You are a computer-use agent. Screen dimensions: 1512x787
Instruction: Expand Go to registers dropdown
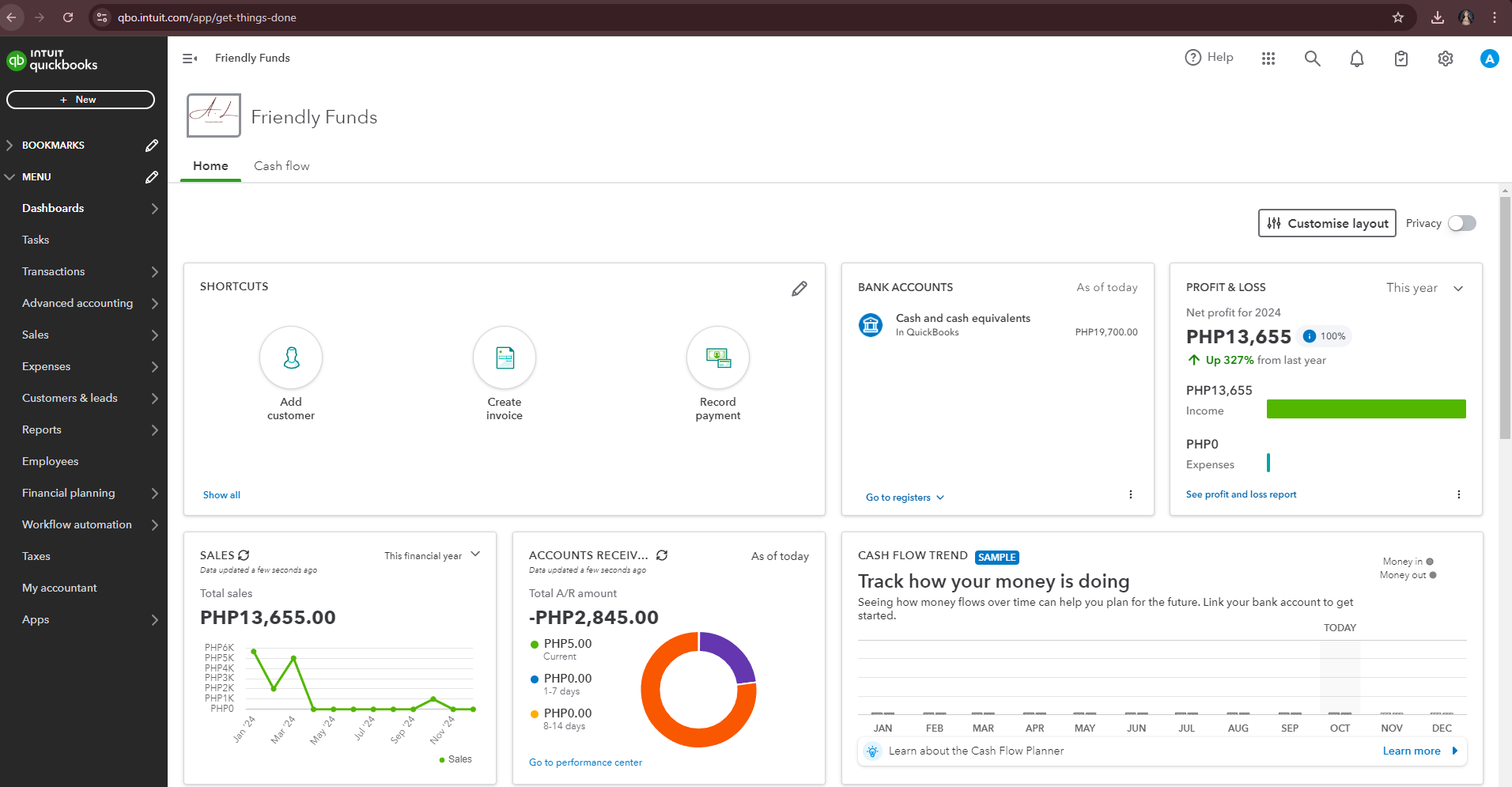tap(905, 498)
